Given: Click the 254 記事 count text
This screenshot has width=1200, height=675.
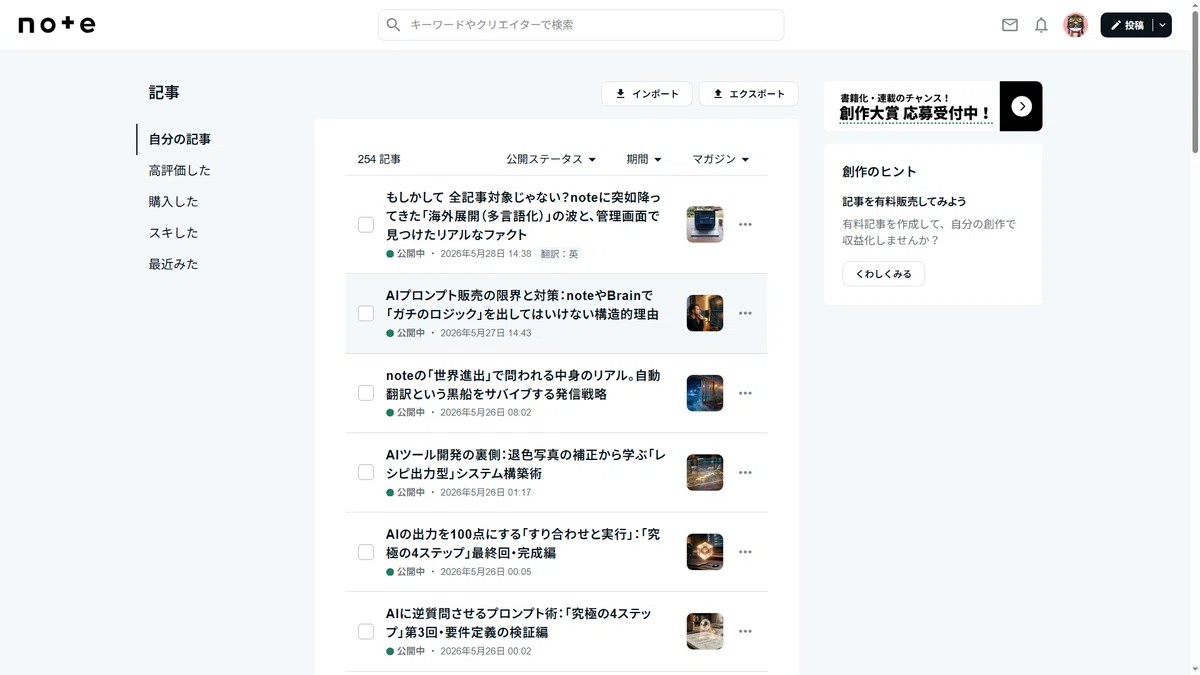Looking at the screenshot, I should coord(379,159).
